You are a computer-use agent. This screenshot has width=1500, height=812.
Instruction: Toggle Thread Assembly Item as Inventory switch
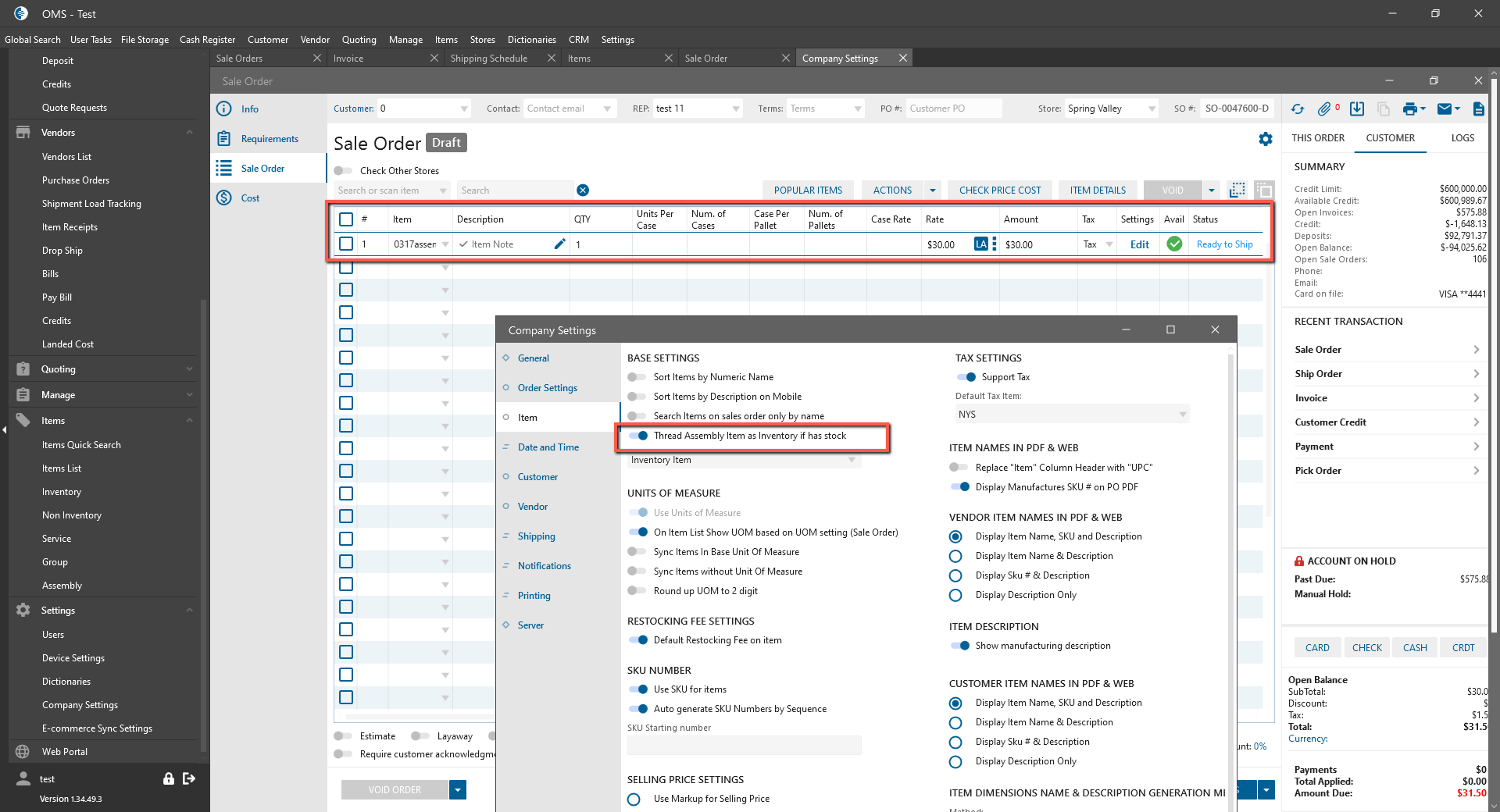tap(638, 436)
